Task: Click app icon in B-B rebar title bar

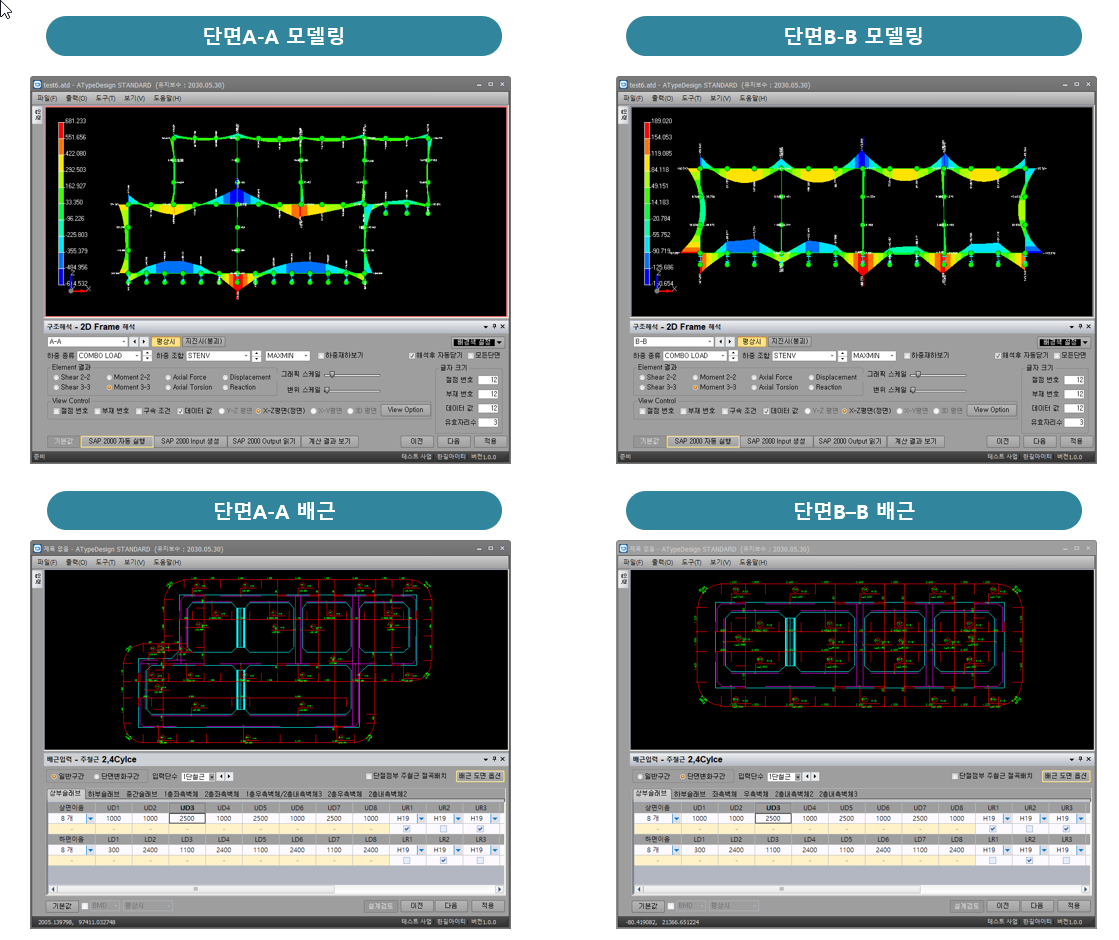Action: pyautogui.click(x=624, y=549)
